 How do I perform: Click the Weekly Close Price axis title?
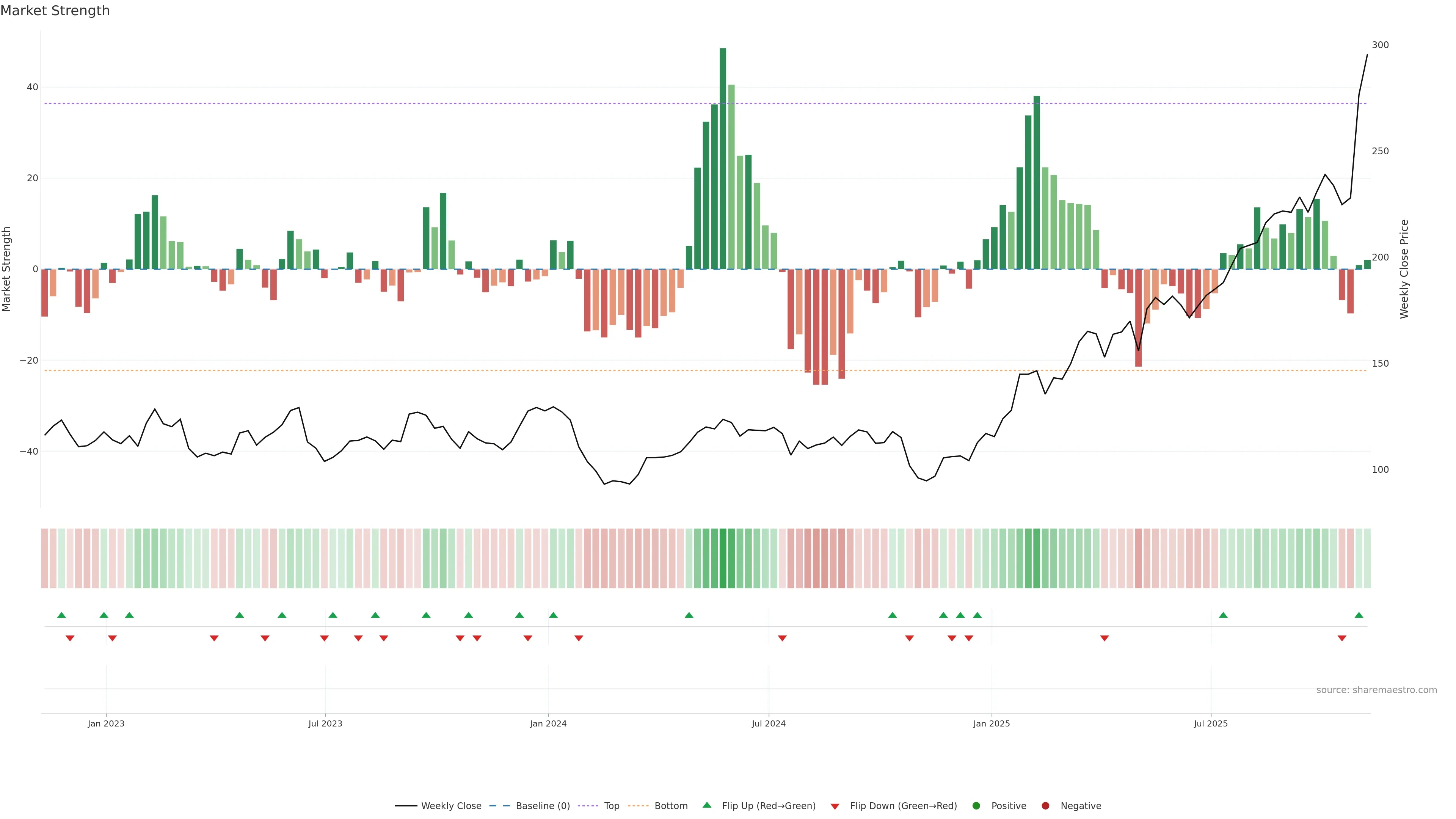1404,269
